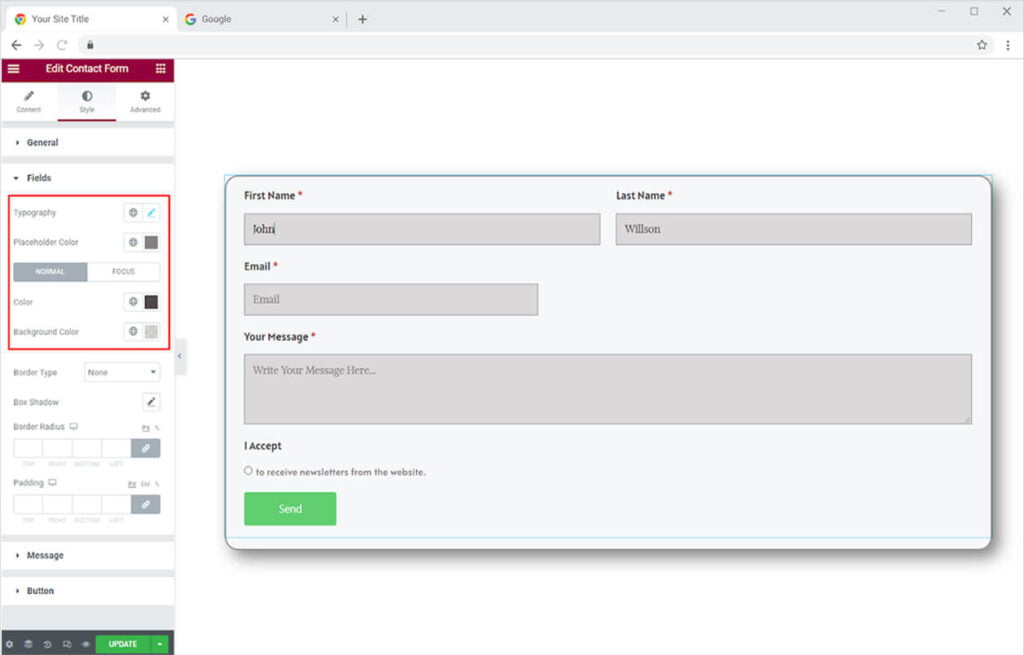This screenshot has height=655, width=1024.
Task: Open the Background Color swatch
Action: (x=151, y=332)
